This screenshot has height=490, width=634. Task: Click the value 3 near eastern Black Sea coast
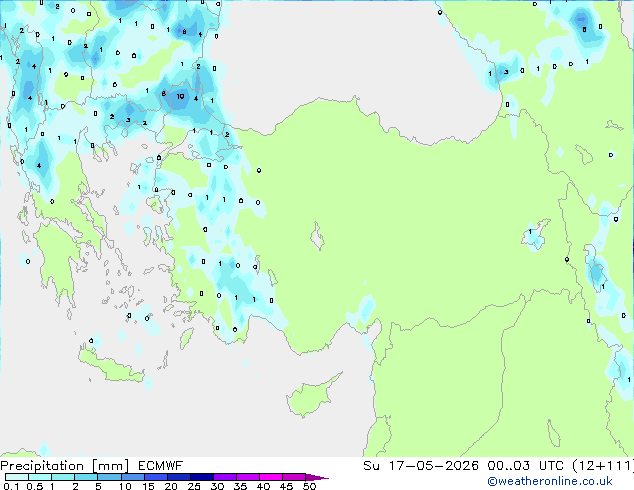[x=506, y=72]
